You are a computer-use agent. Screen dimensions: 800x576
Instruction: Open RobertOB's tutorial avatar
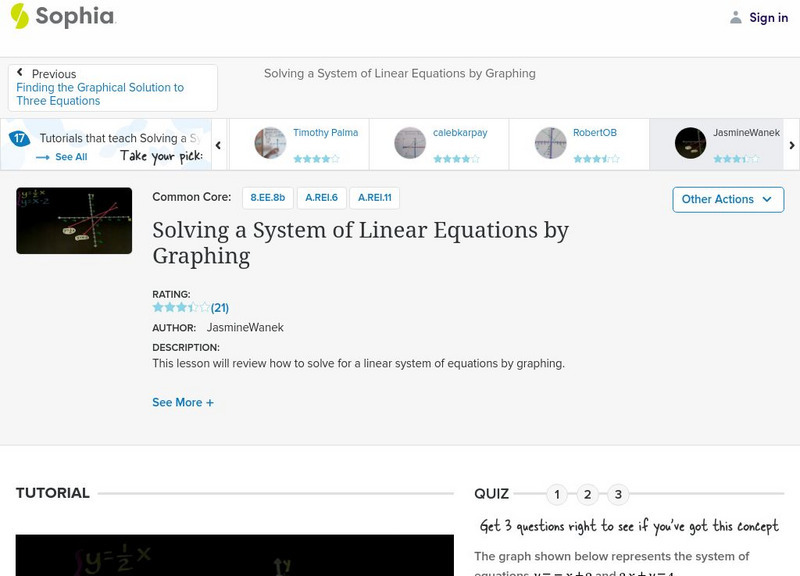(x=551, y=138)
